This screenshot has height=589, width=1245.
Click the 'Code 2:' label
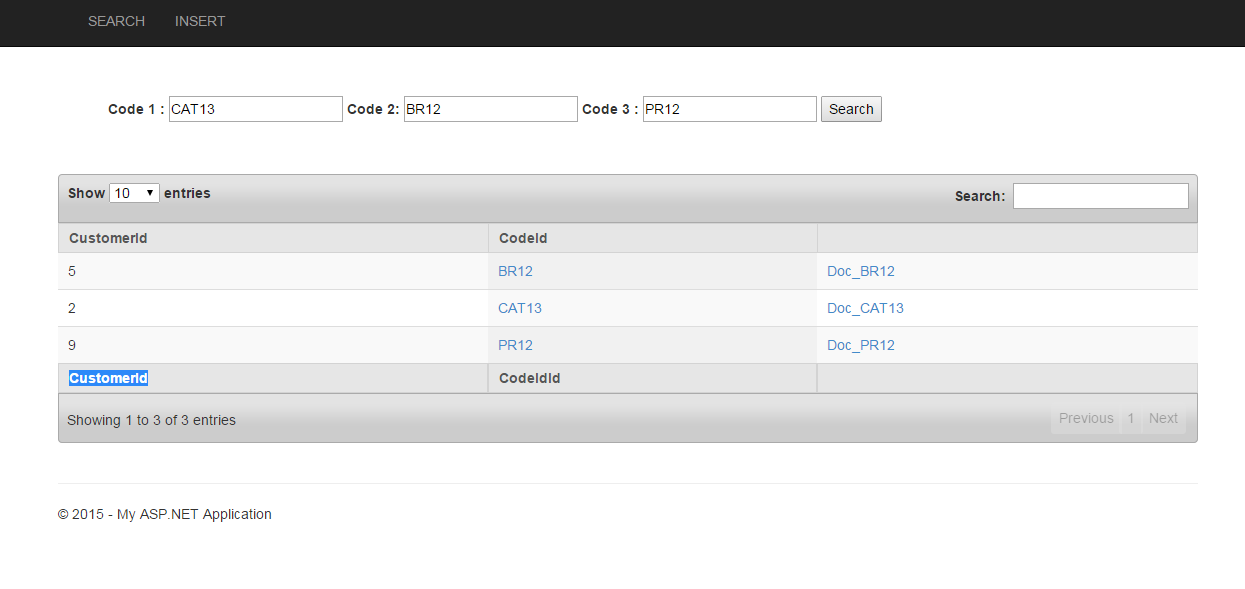pos(373,109)
